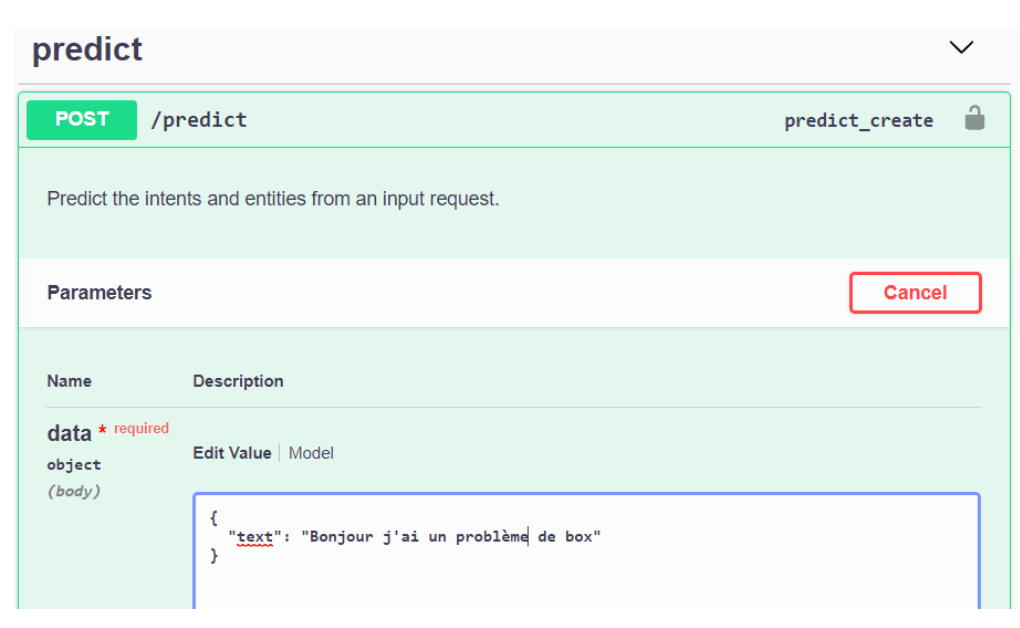
Task: Select the Edit Value tab
Action: pyautogui.click(x=232, y=453)
